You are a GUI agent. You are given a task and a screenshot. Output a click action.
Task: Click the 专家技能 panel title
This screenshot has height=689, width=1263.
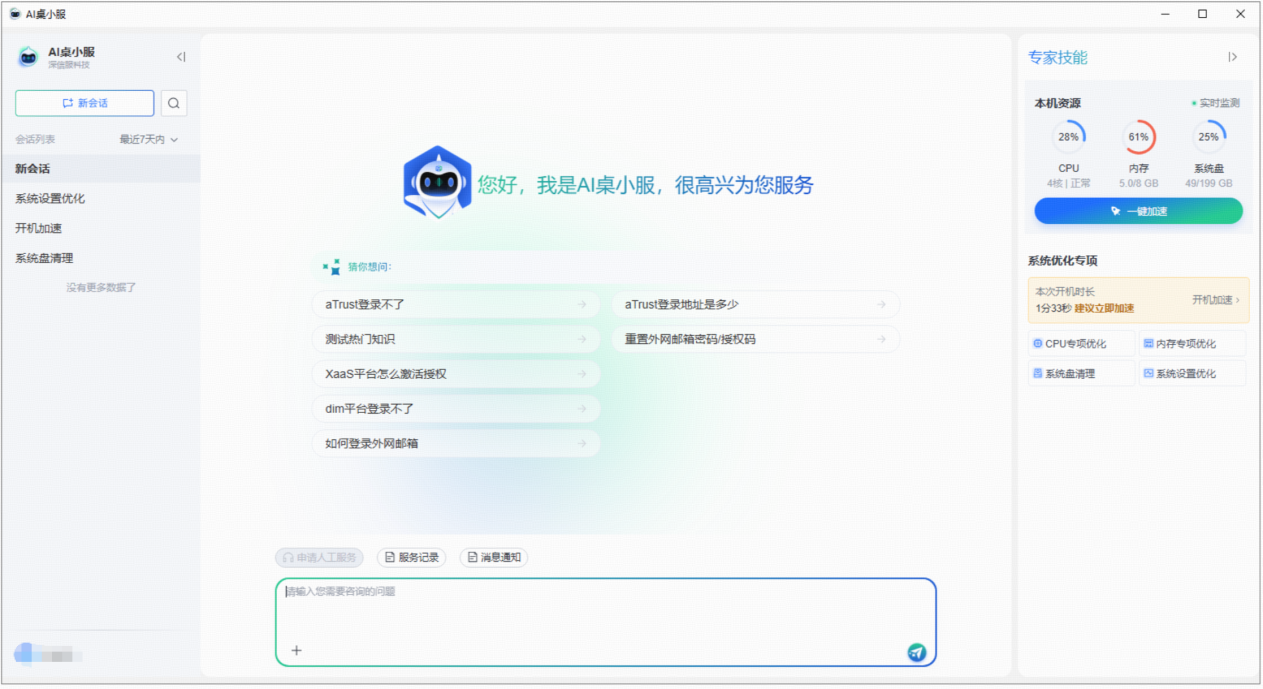pyautogui.click(x=1057, y=58)
